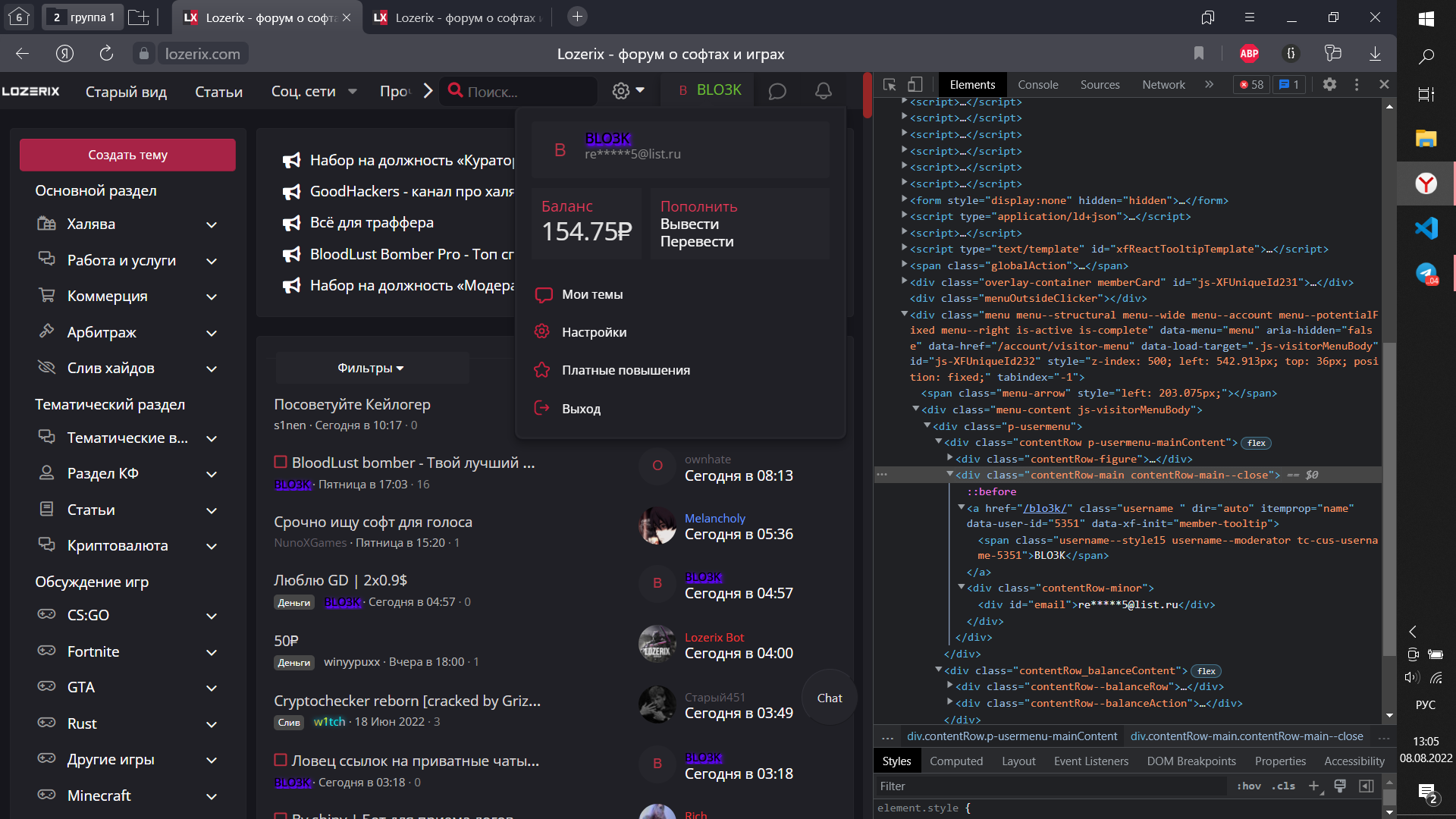The height and width of the screenshot is (819, 1456).
Task: Expand the Коммерция category
Action: pos(212,297)
